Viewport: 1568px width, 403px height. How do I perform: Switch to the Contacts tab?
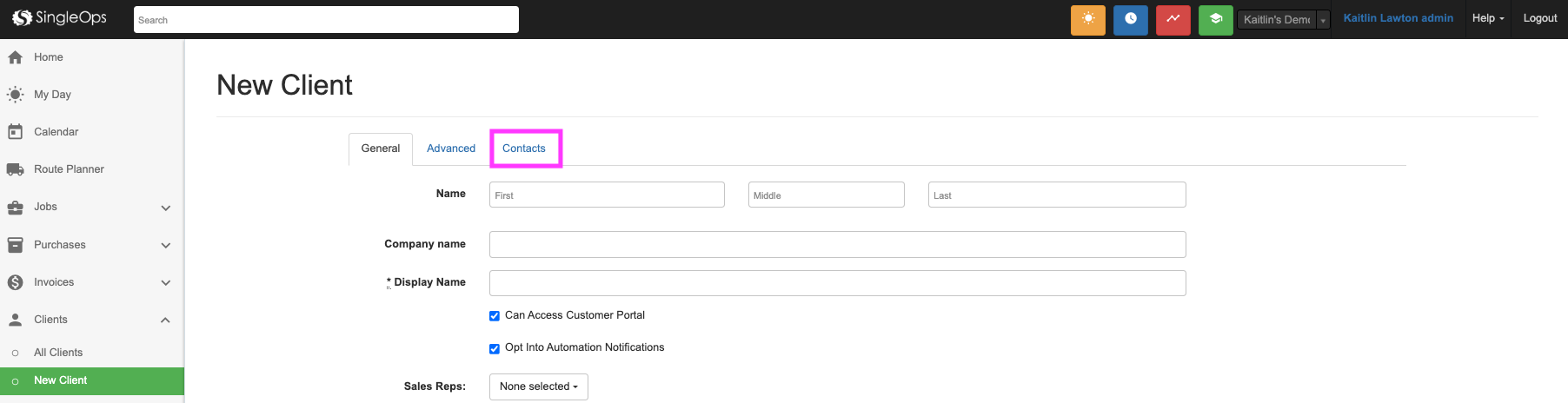[524, 149]
